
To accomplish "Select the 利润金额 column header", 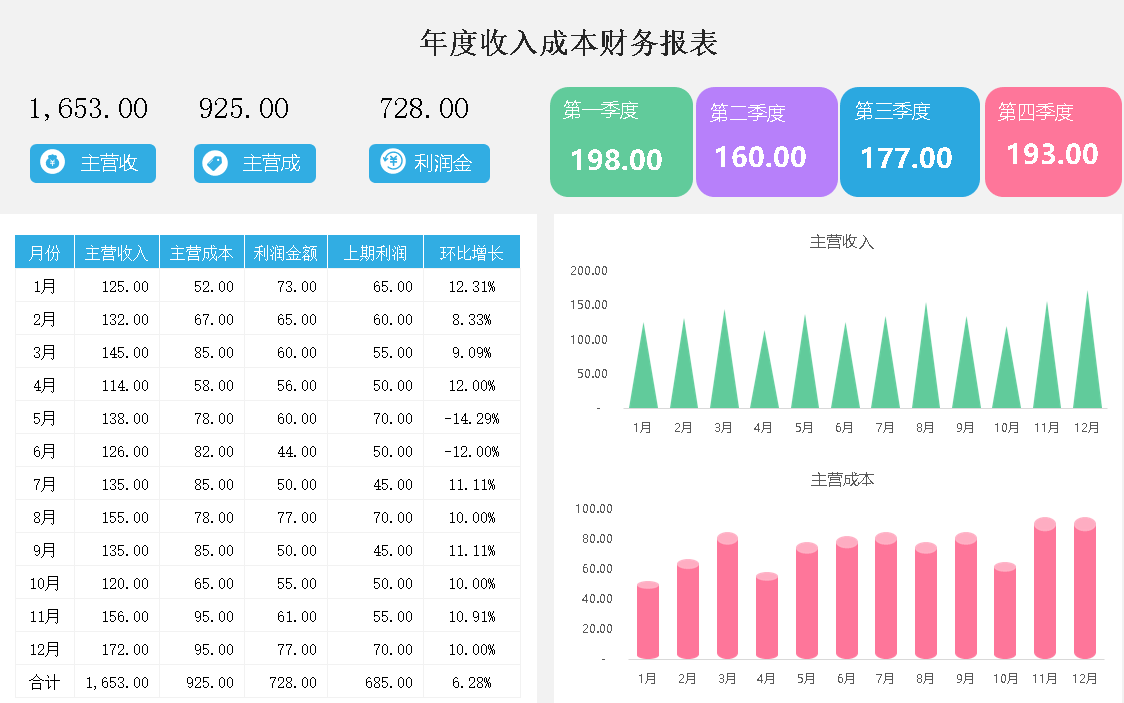I will point(286,253).
